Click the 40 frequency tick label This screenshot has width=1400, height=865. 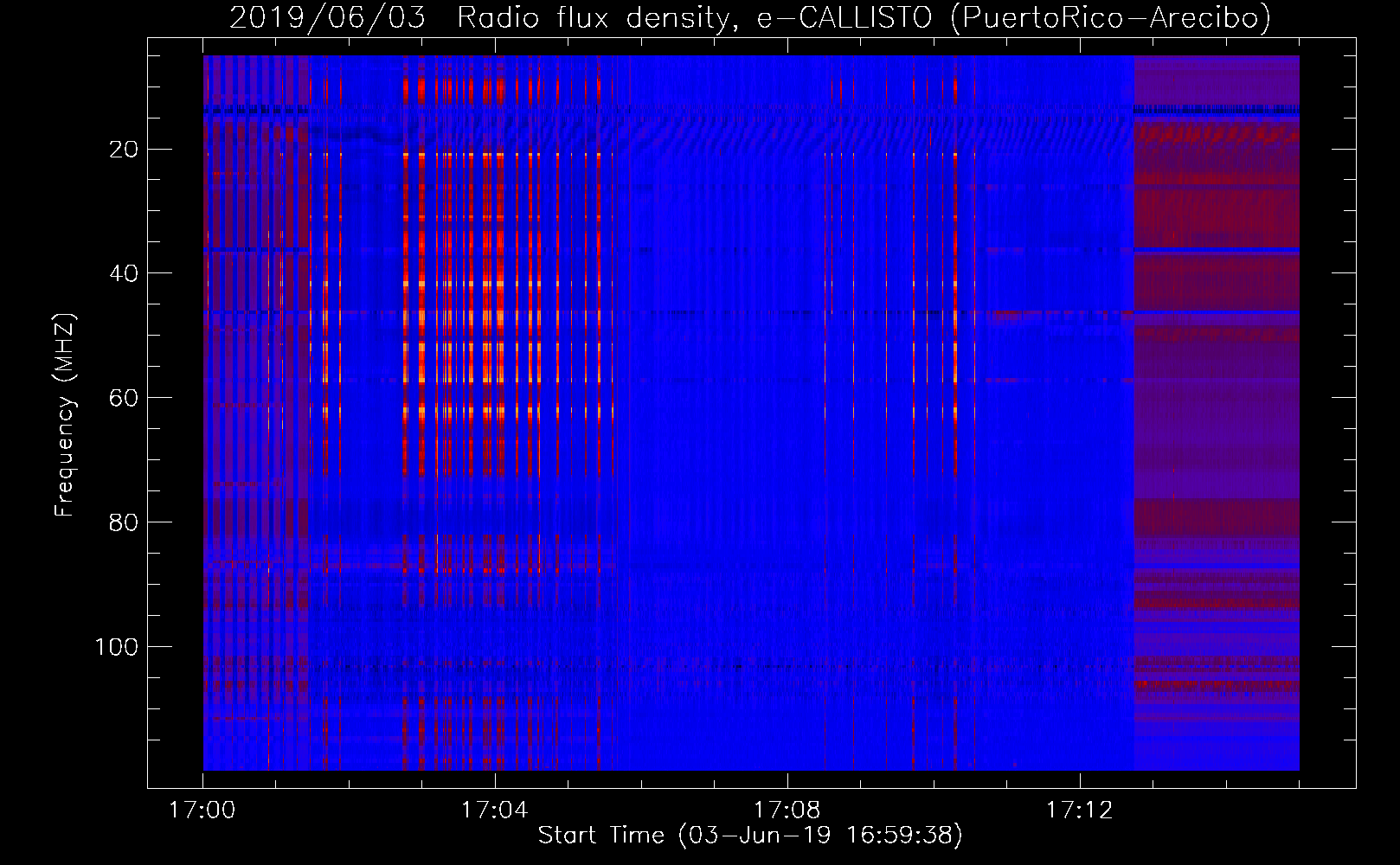pyautogui.click(x=125, y=273)
